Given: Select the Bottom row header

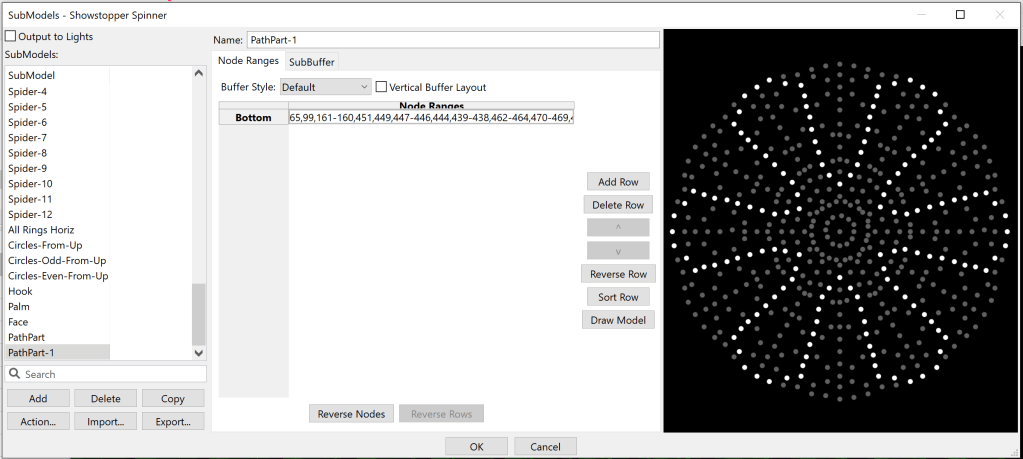Looking at the screenshot, I should click(253, 118).
